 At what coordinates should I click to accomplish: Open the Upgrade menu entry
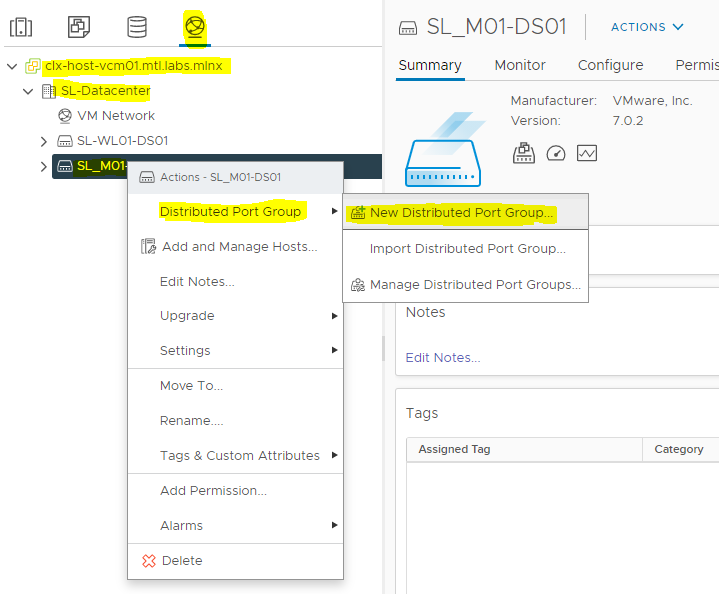click(x=235, y=316)
